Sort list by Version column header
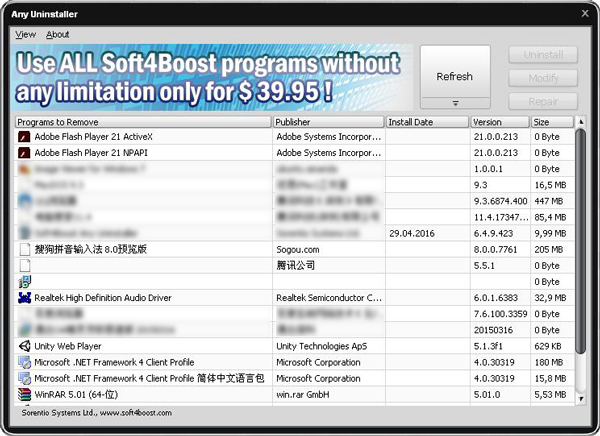The image size is (600, 436). point(500,122)
